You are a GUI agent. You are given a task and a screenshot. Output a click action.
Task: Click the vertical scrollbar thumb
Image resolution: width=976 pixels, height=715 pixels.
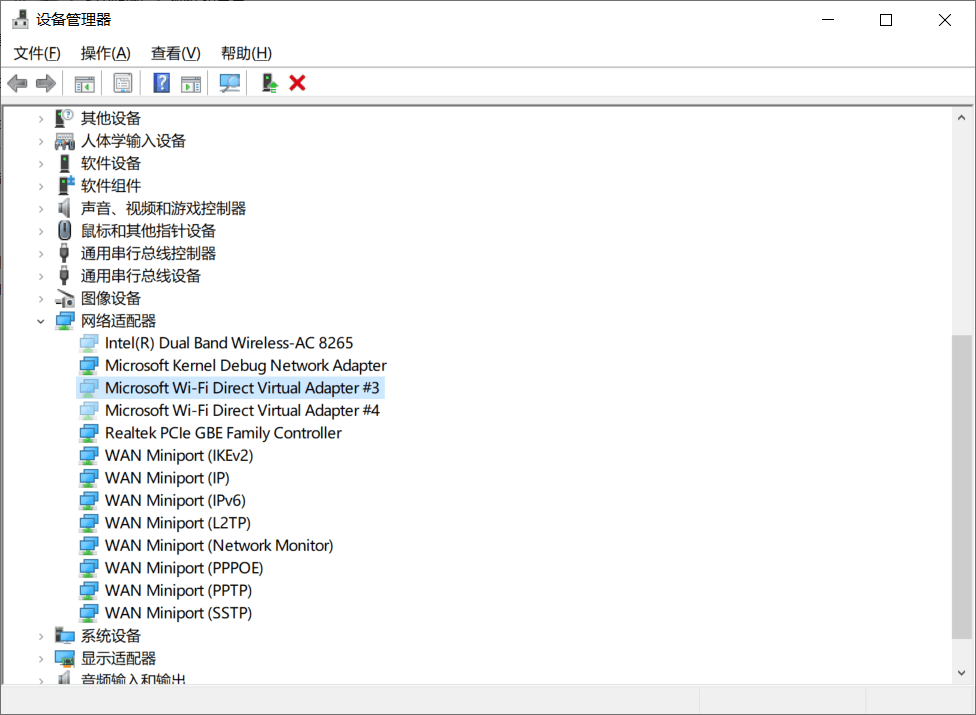coord(962,487)
